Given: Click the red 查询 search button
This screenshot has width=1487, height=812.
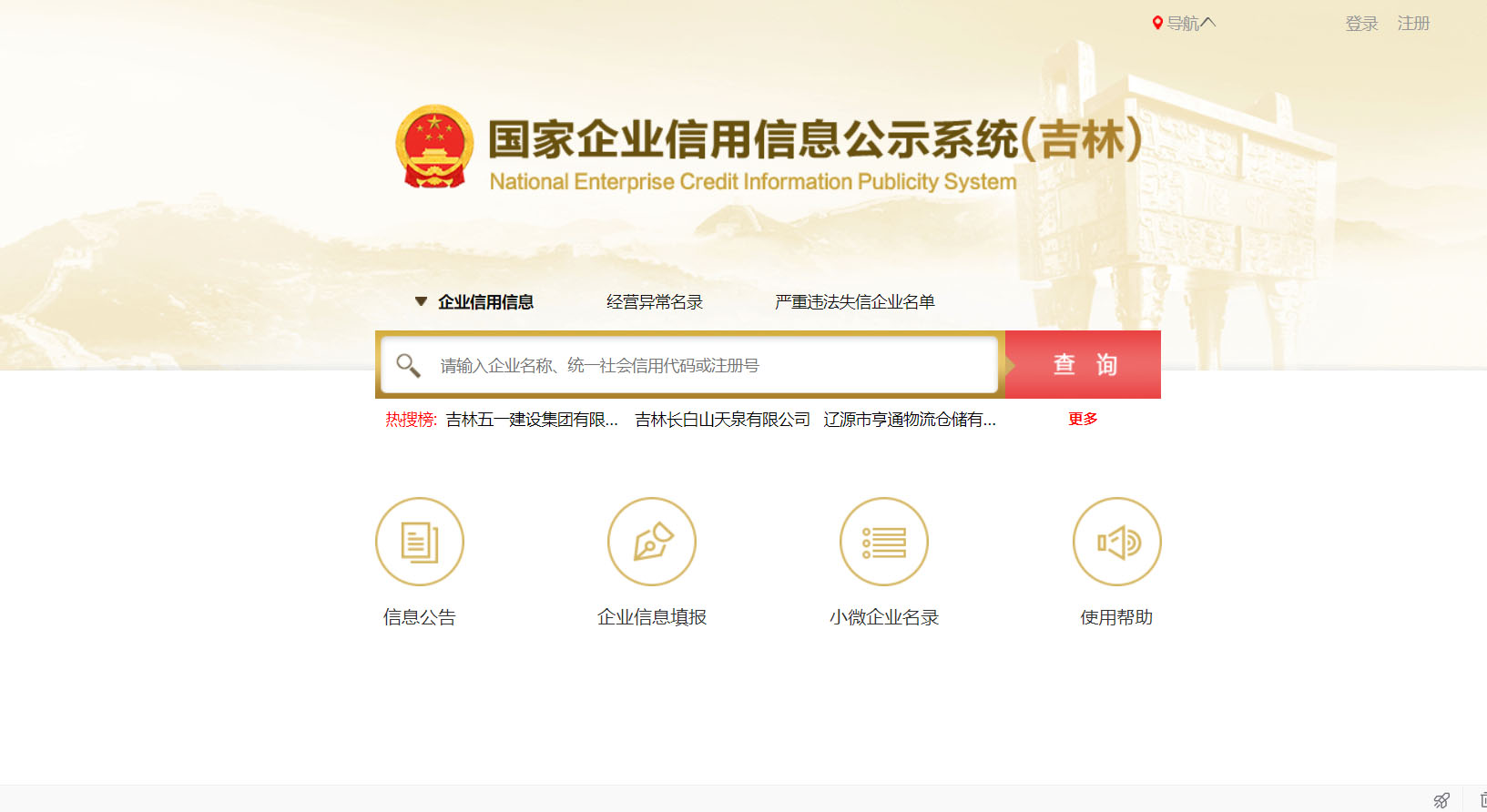Looking at the screenshot, I should (x=1083, y=364).
